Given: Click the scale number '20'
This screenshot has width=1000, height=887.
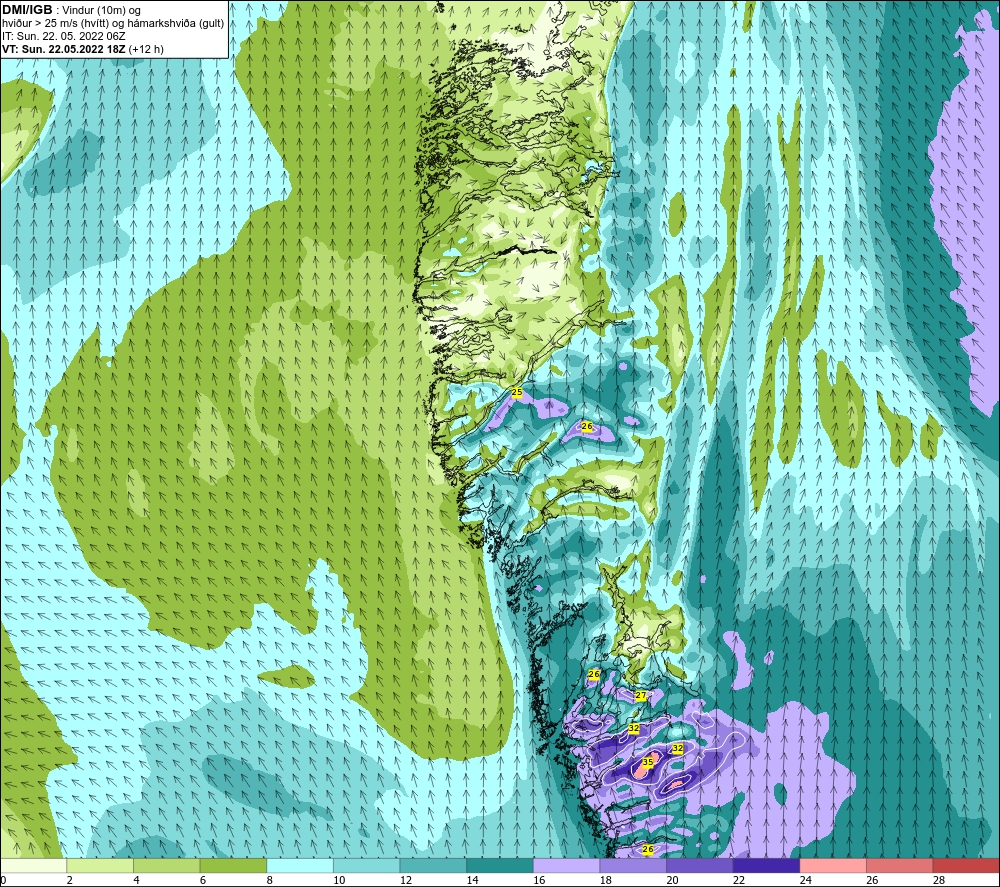Looking at the screenshot, I should tap(672, 880).
